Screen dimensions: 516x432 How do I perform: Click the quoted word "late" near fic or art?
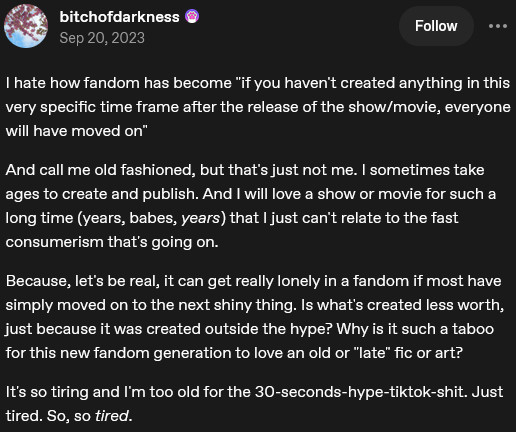(x=370, y=353)
